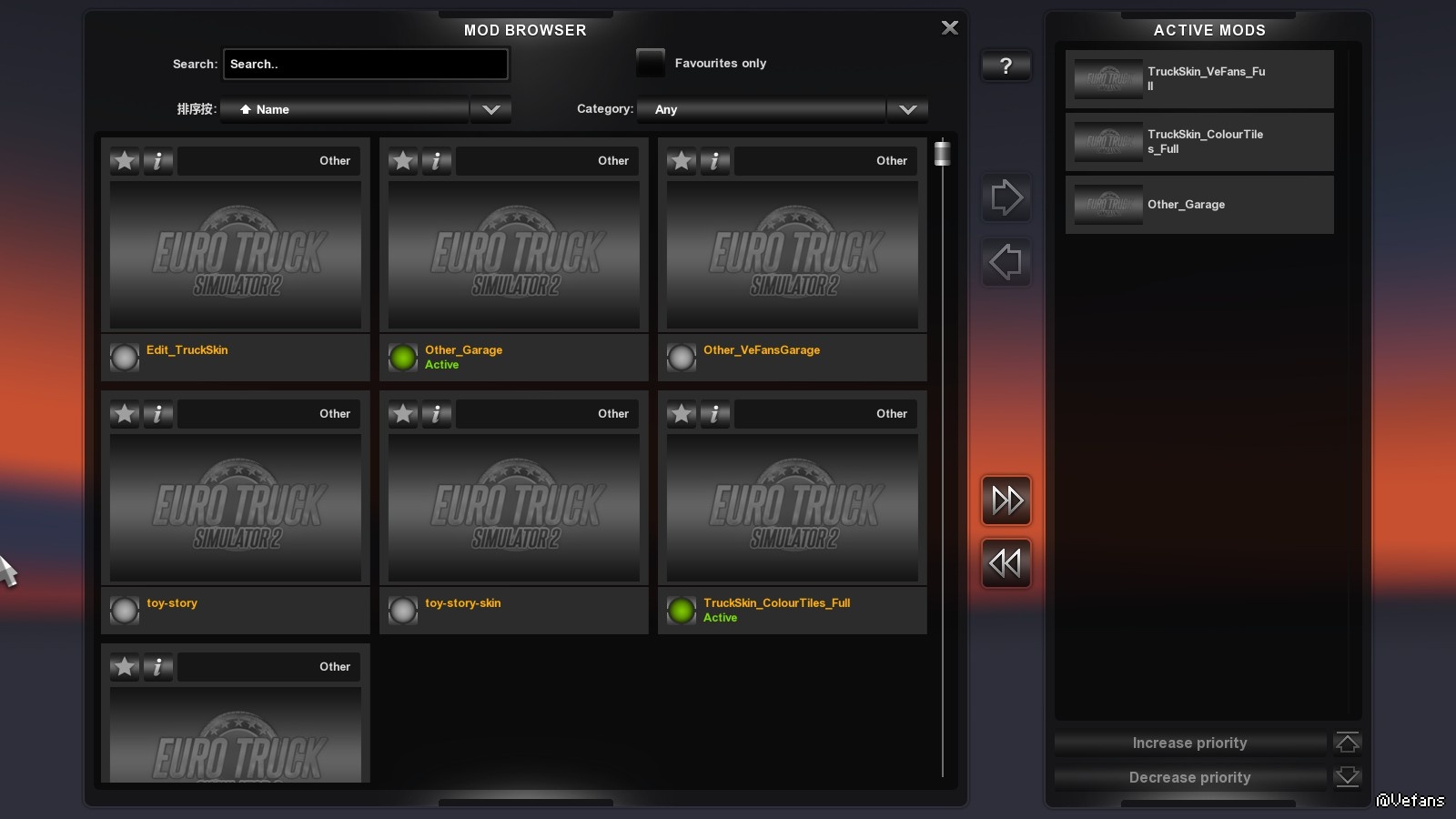Star the TruckSkin_ColourTiles_Full mod card
1456x819 pixels.
tap(682, 414)
